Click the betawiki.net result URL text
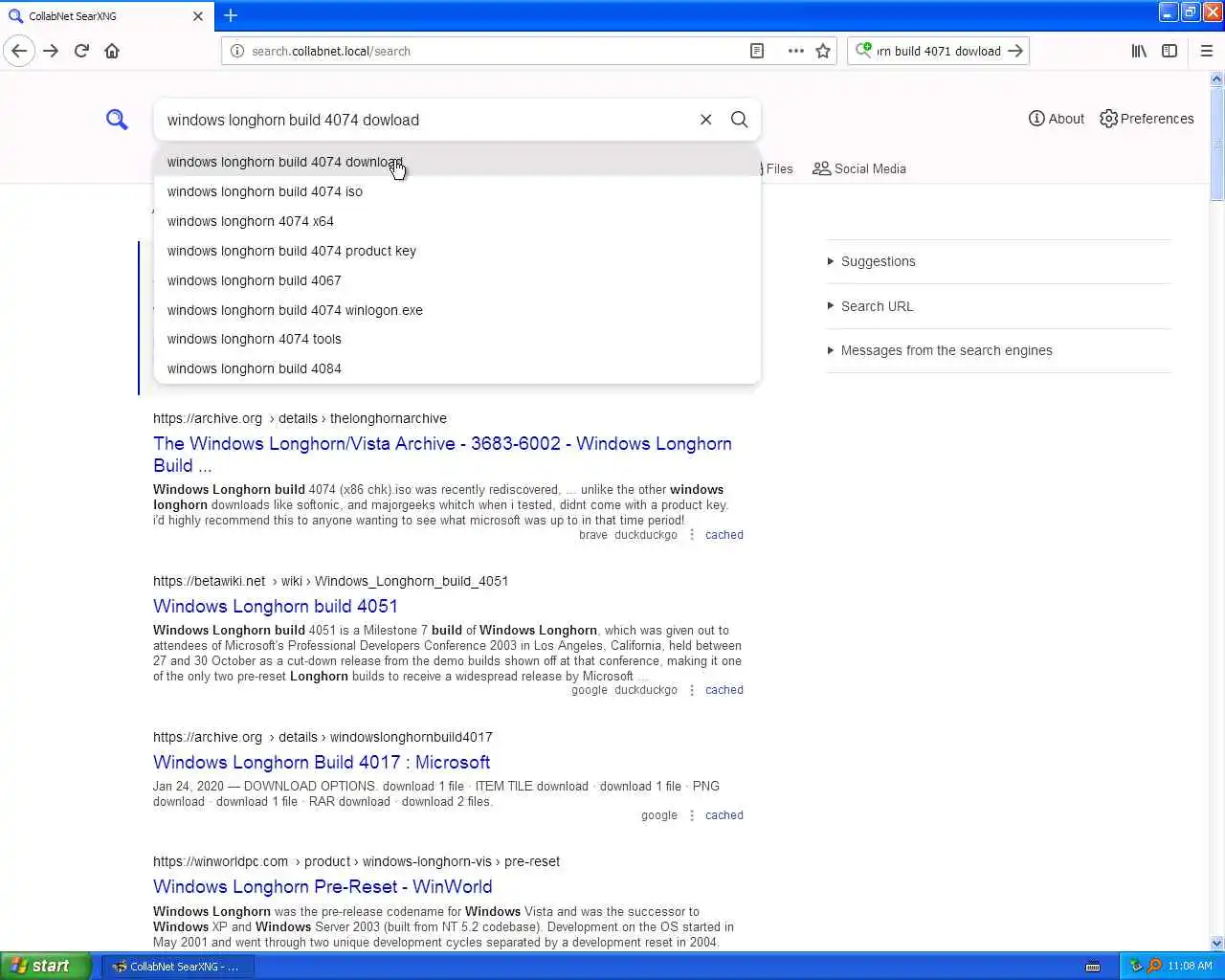This screenshot has height=980, width=1225. (330, 581)
